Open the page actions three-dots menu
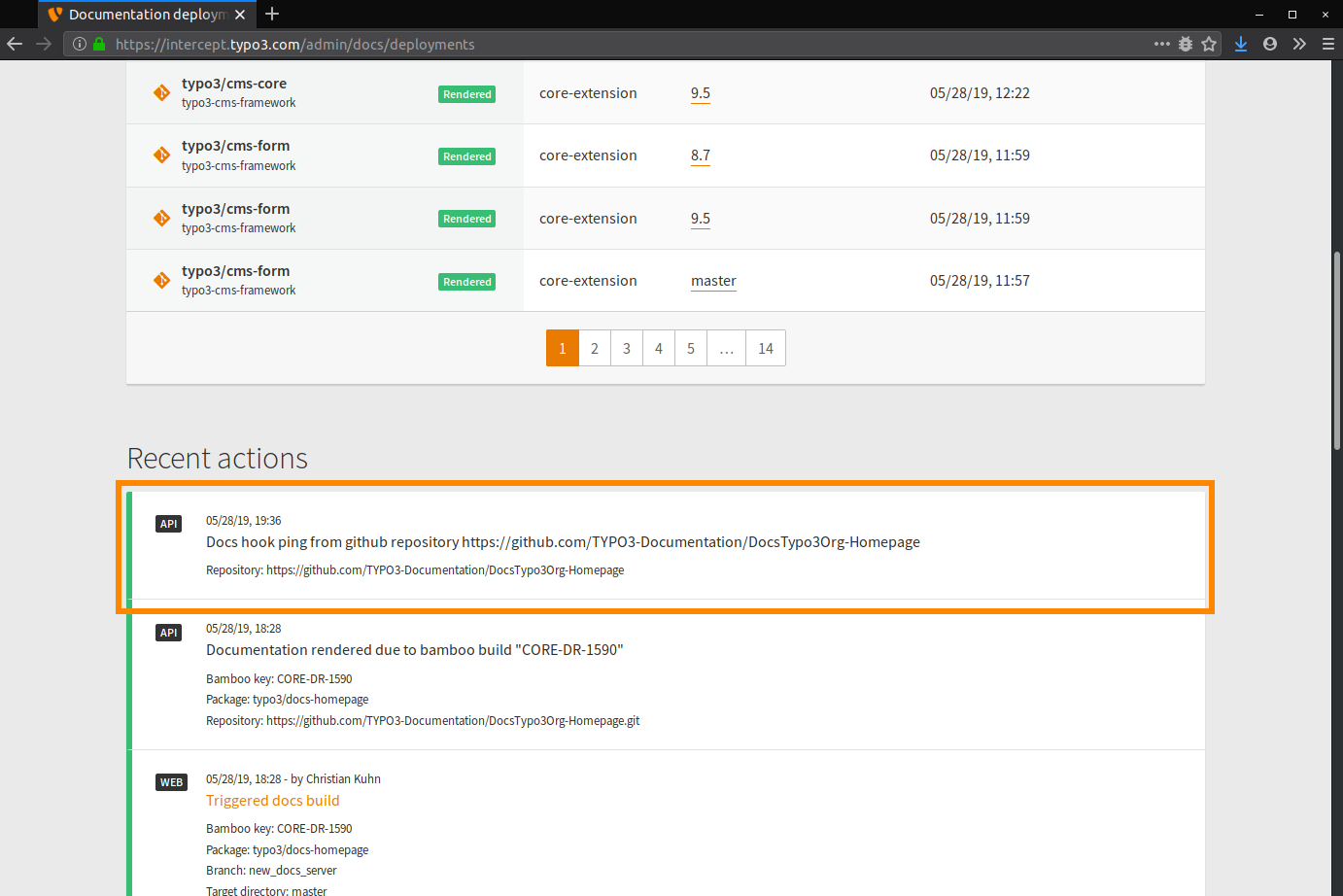 [x=1161, y=44]
